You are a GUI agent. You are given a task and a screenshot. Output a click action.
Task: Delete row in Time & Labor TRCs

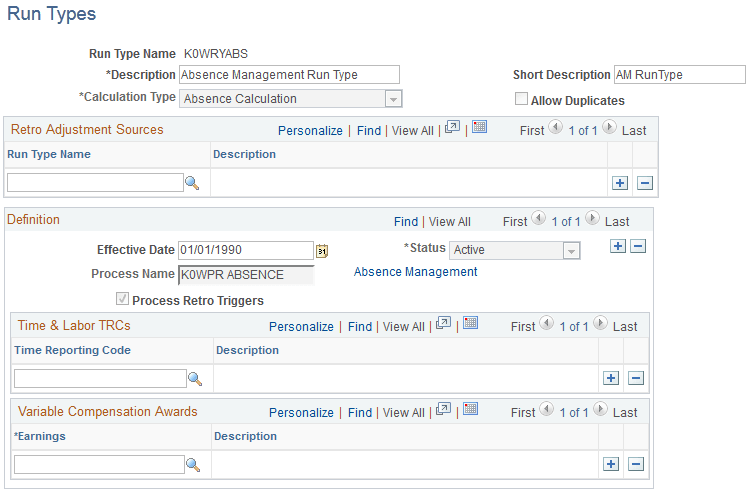[636, 379]
